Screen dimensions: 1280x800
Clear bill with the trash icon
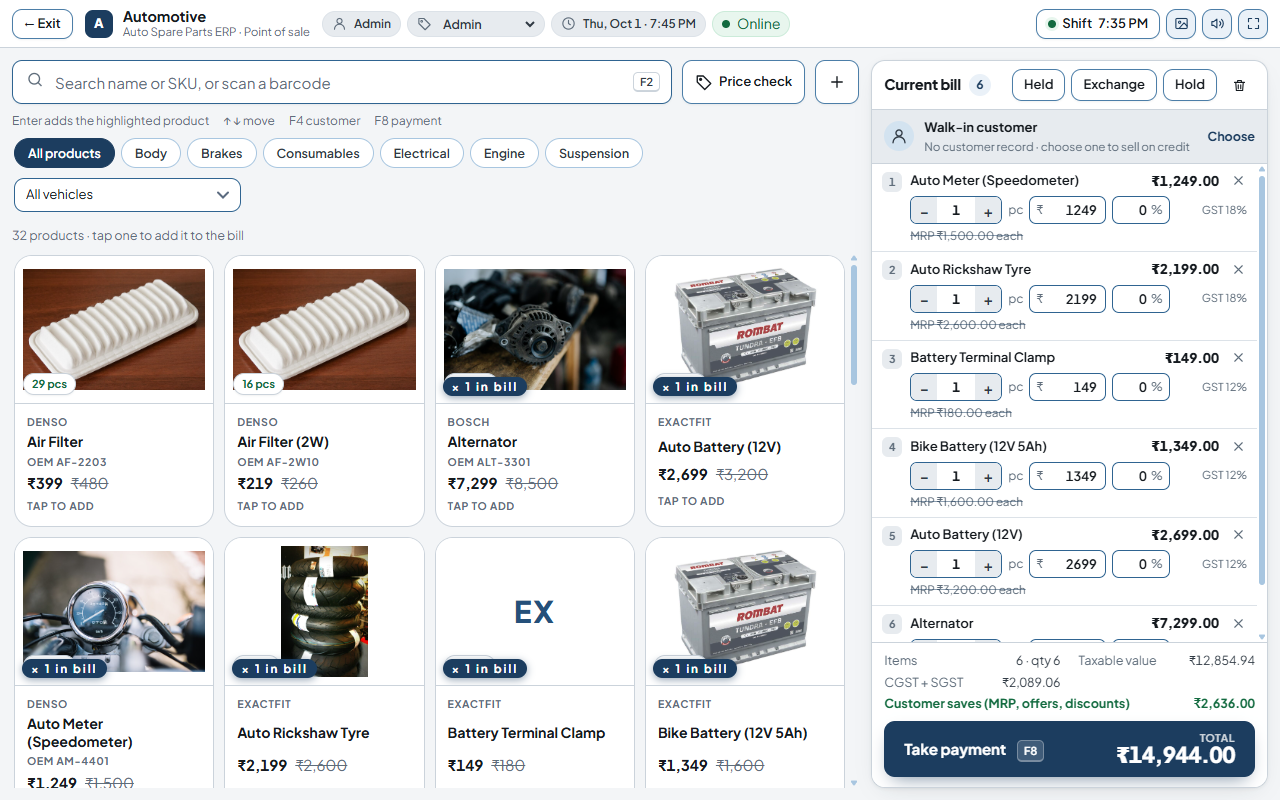tap(1240, 85)
